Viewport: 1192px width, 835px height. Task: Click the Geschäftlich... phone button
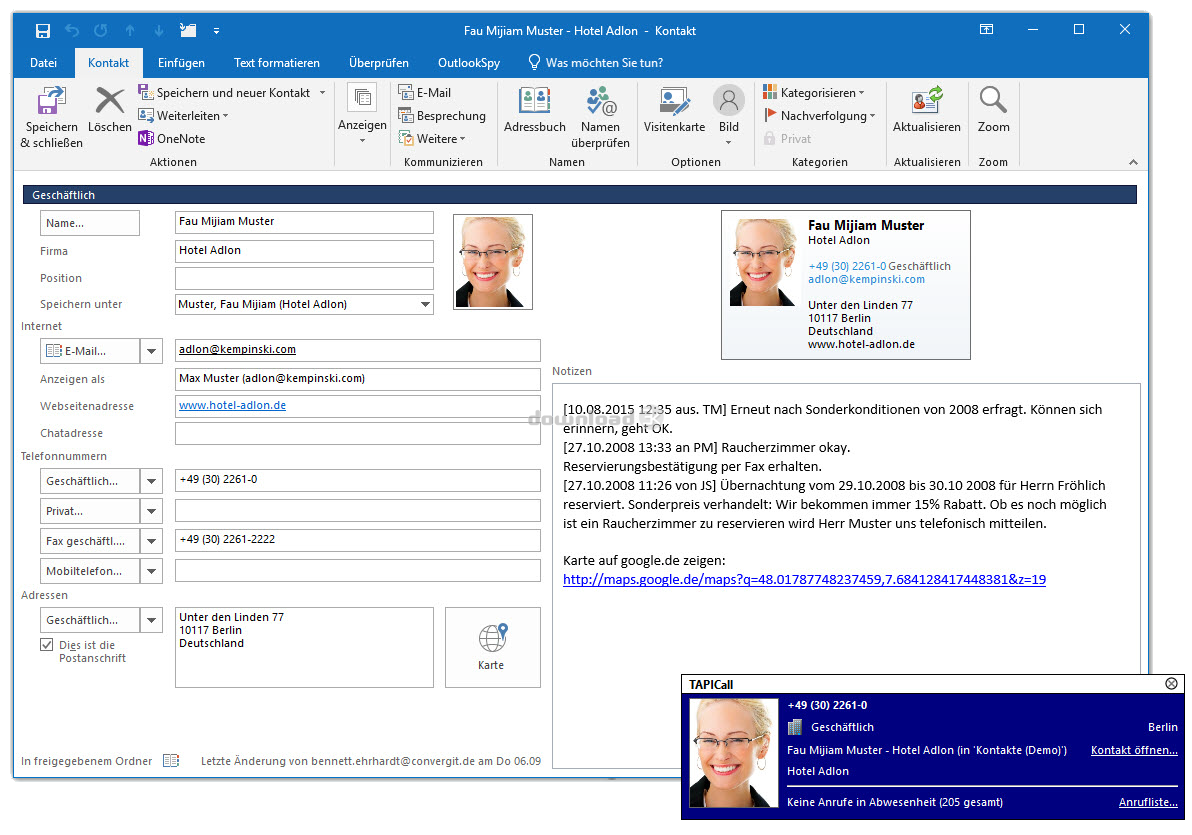[x=90, y=481]
